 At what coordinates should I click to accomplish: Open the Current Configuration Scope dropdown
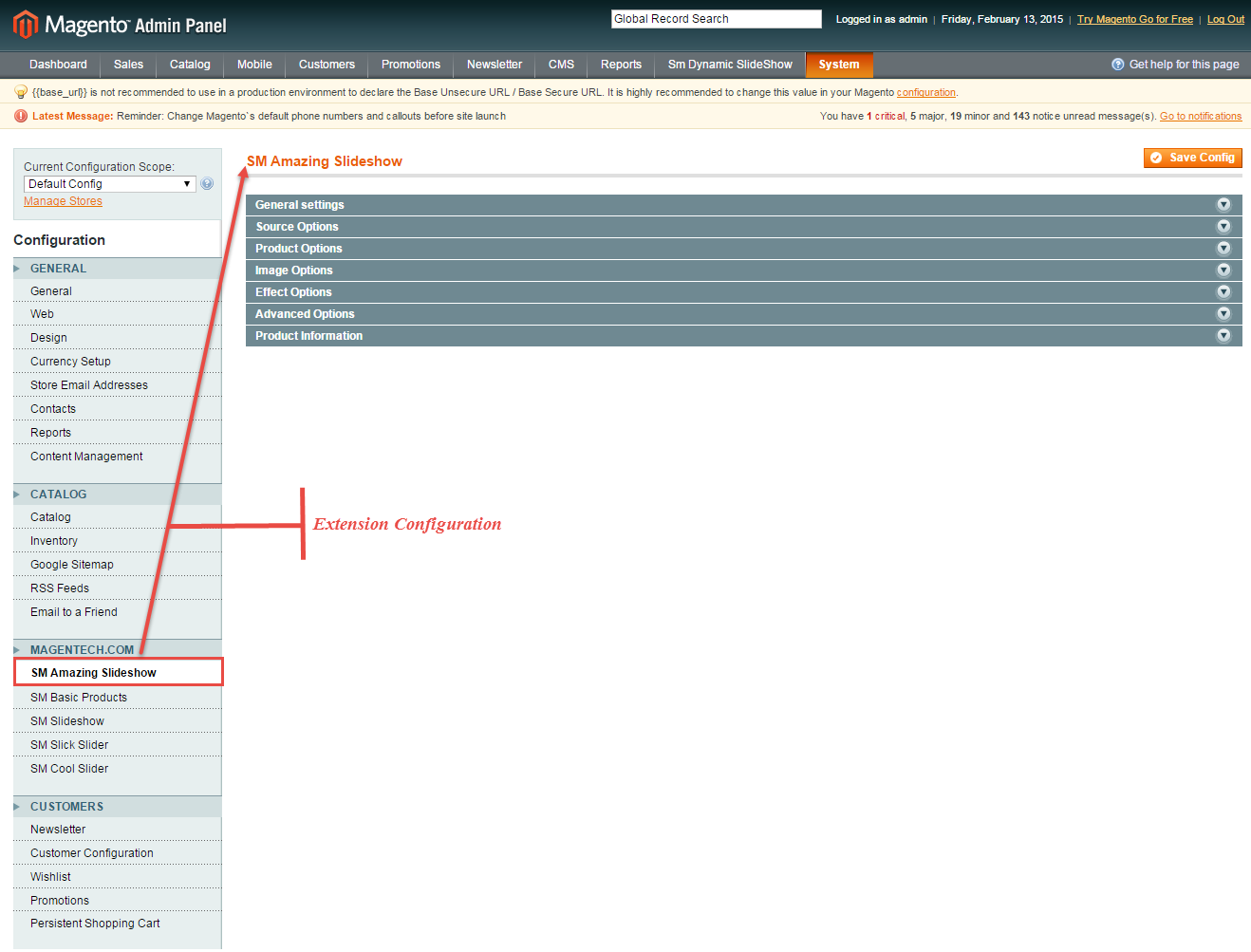[109, 184]
